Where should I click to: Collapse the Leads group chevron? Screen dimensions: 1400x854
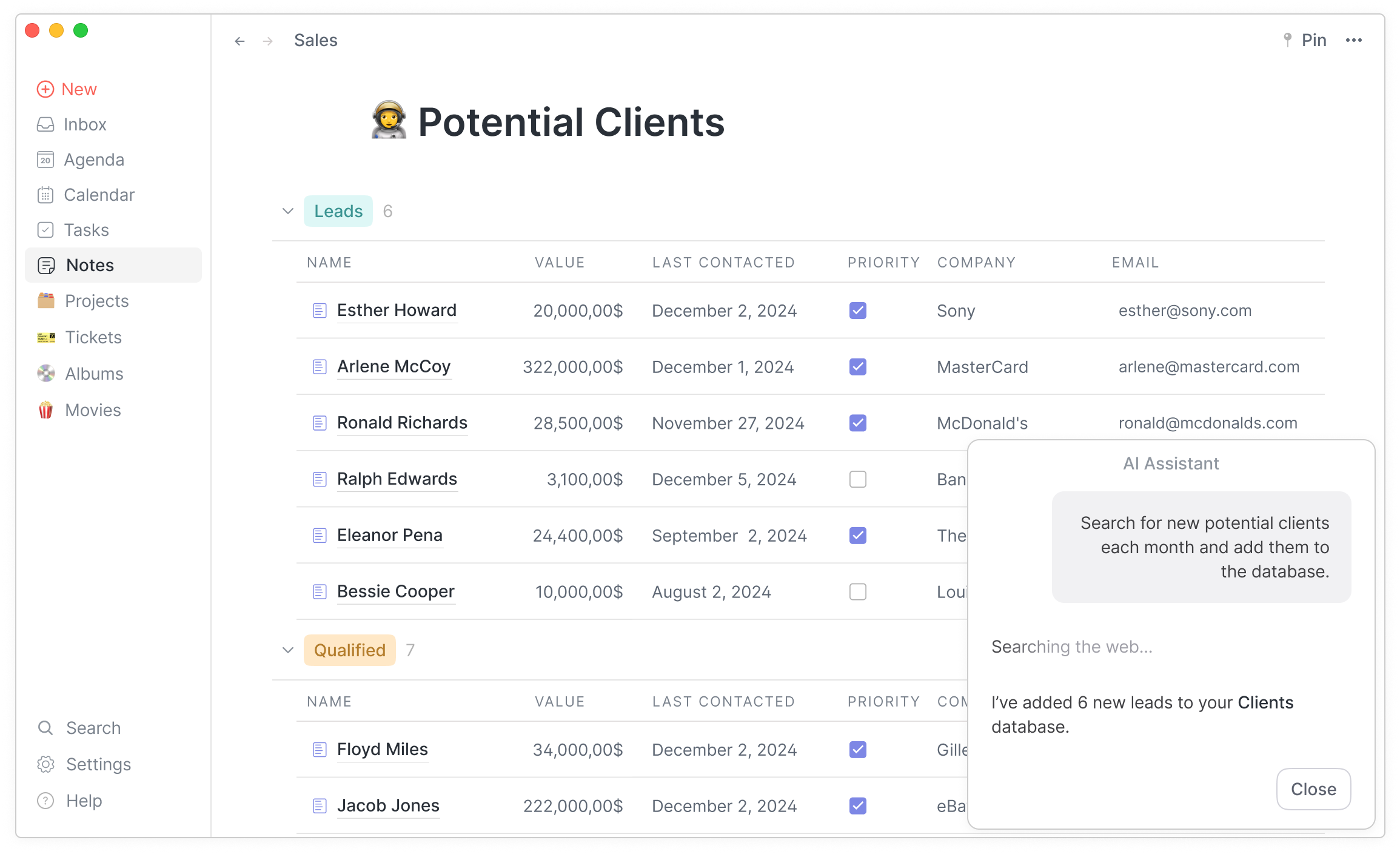point(288,211)
